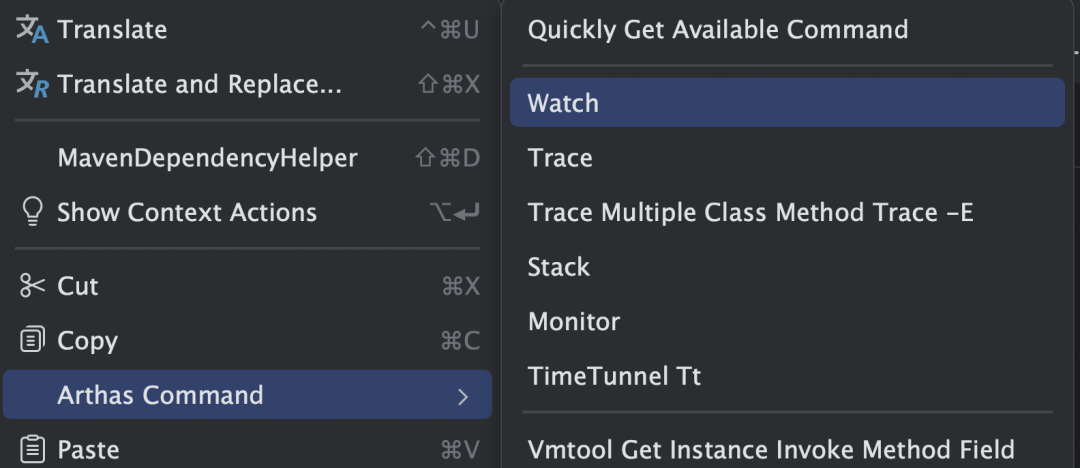Select the Watch command
This screenshot has height=468, width=1080.
(787, 103)
